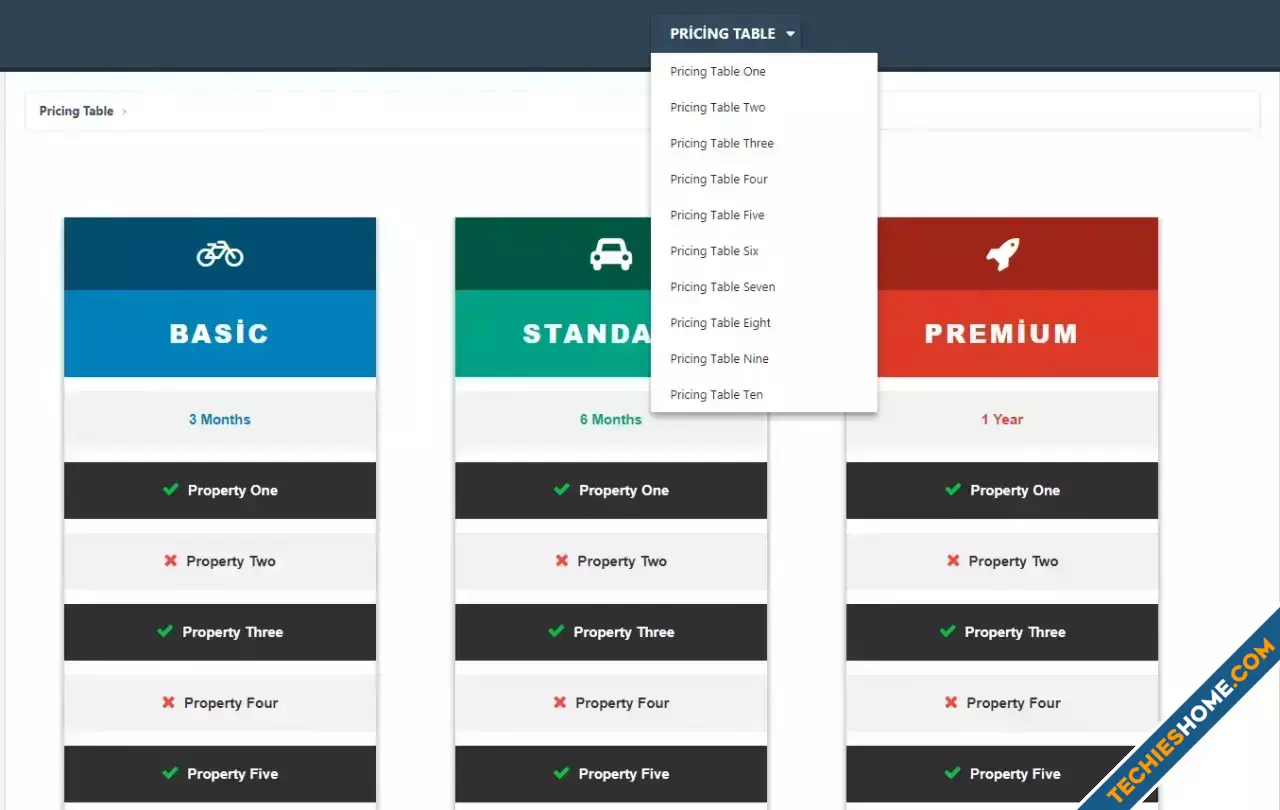This screenshot has width=1280, height=810.
Task: Click green check beside Premium Property Three
Action: (947, 632)
